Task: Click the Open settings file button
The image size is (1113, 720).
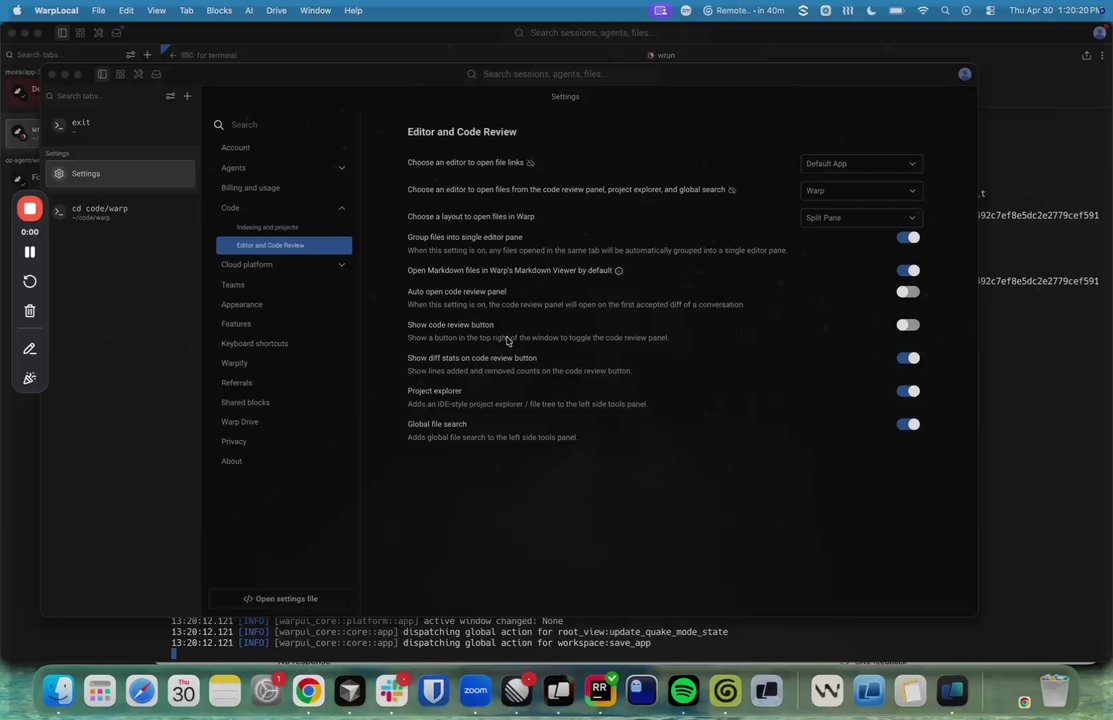Action: 280,599
